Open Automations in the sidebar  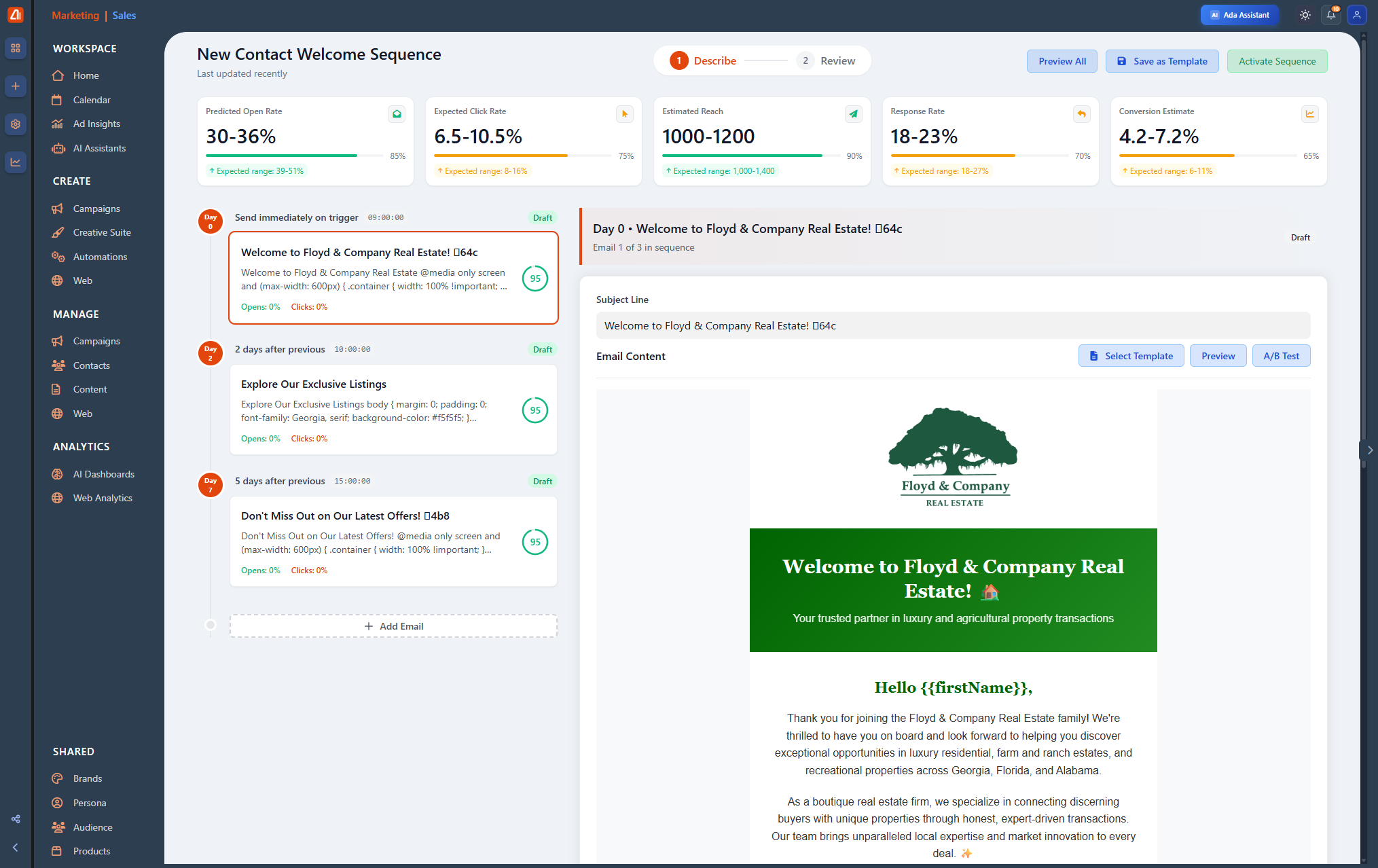pos(100,257)
